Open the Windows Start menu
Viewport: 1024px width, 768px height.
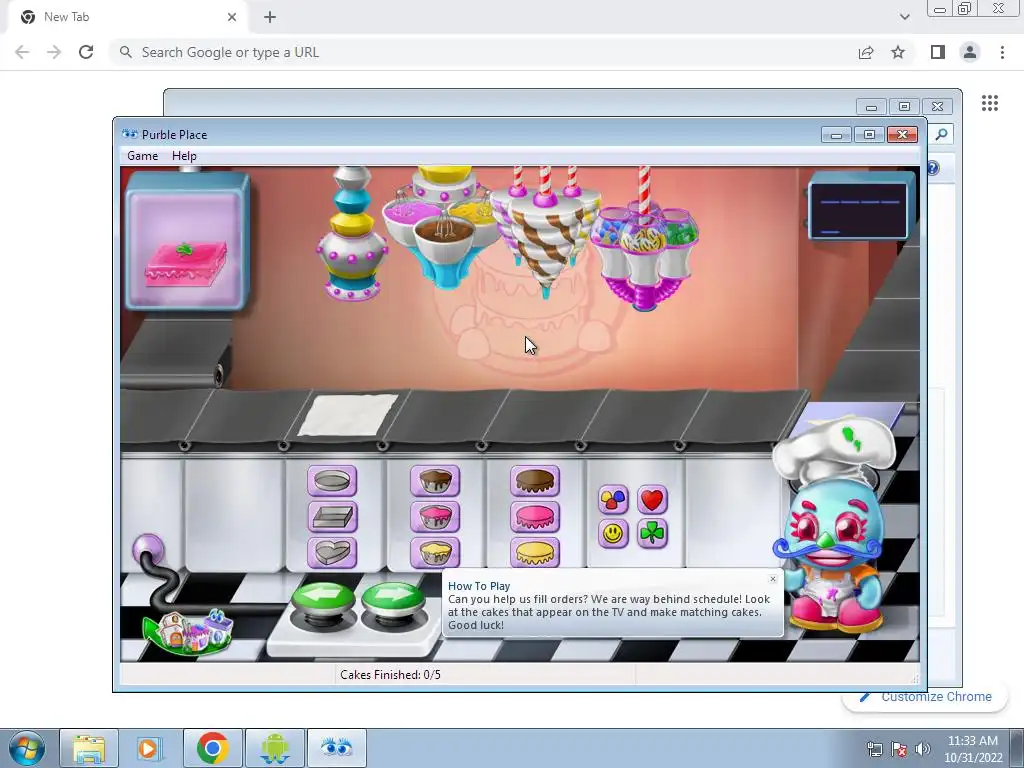pos(27,748)
